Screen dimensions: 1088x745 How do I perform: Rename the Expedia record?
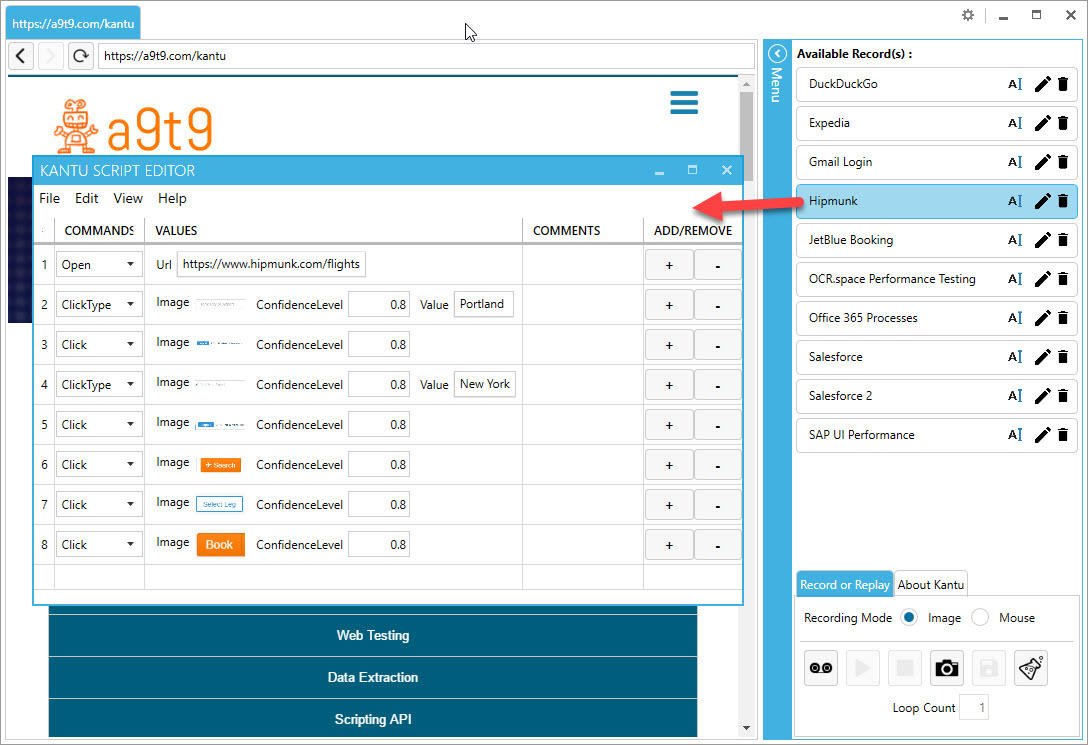pos(1015,123)
